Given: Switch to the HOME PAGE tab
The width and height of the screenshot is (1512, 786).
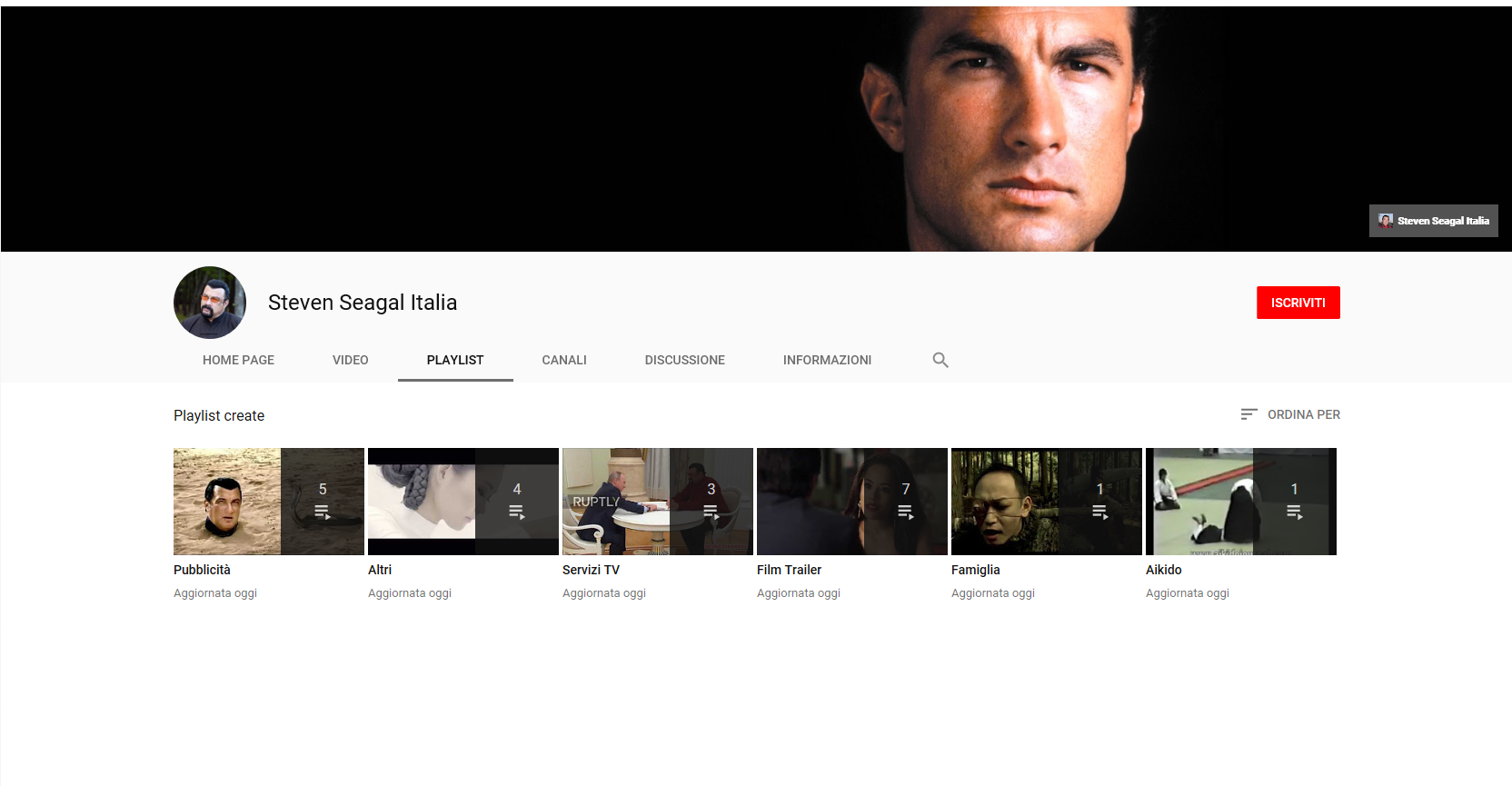Looking at the screenshot, I should pyautogui.click(x=238, y=360).
